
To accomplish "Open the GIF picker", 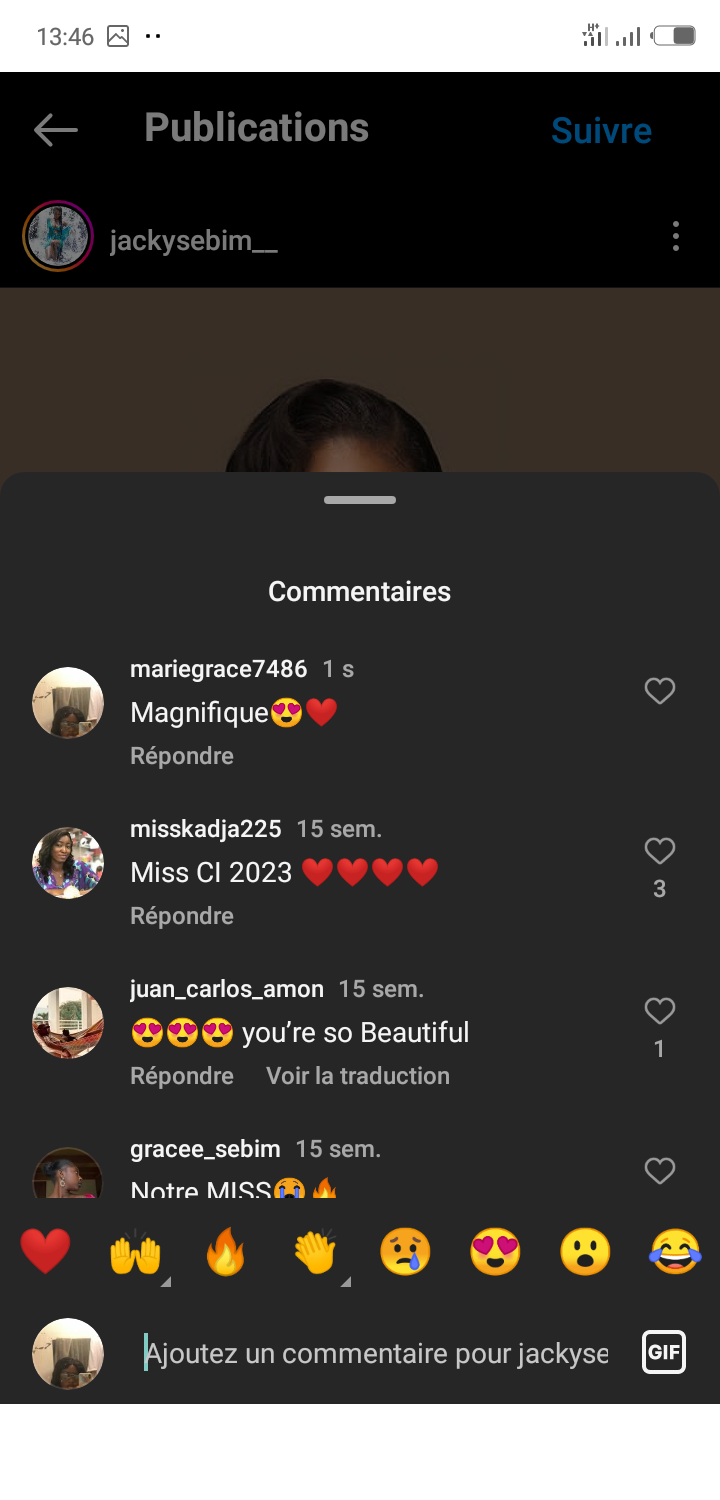I will [664, 1353].
